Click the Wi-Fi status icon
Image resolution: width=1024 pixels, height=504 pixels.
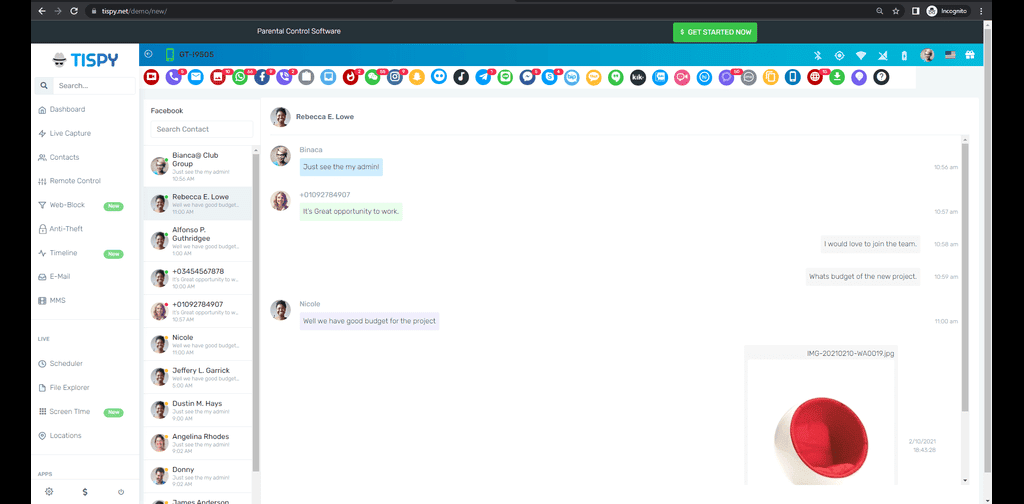point(861,55)
